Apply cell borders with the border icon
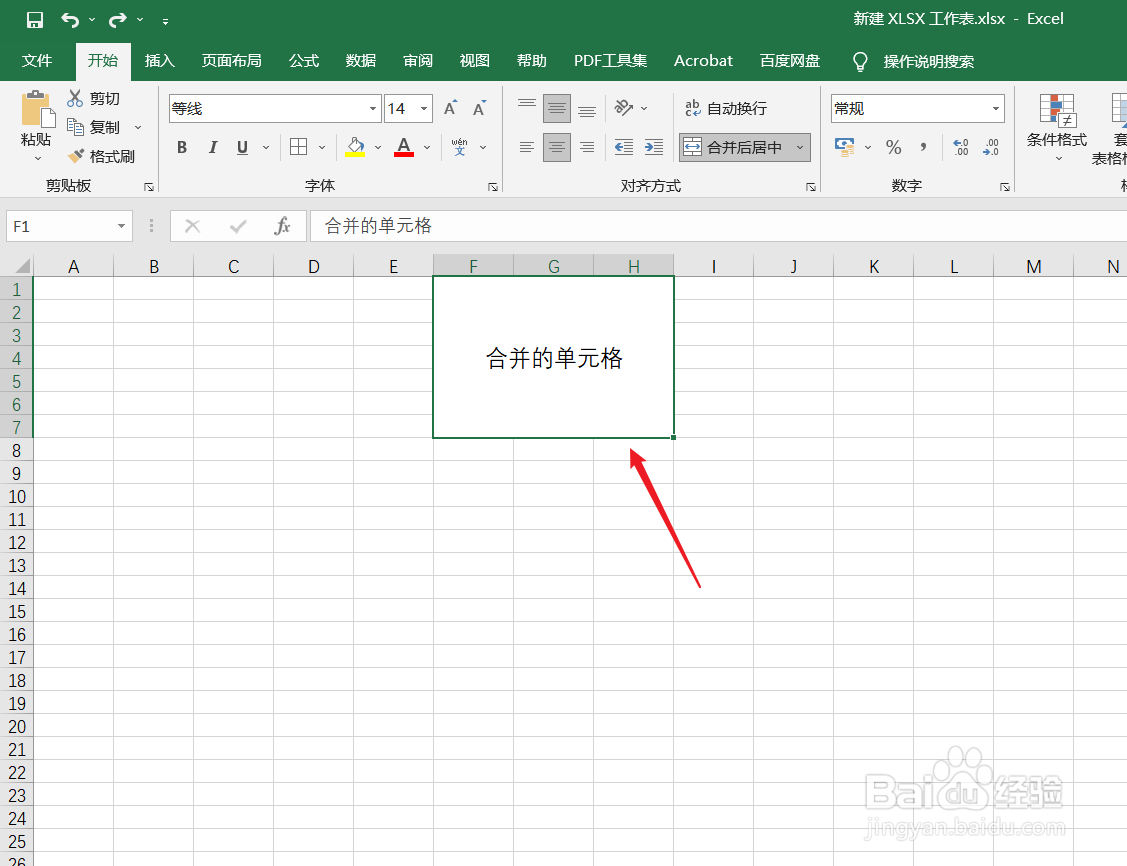The image size is (1127, 866). click(298, 147)
